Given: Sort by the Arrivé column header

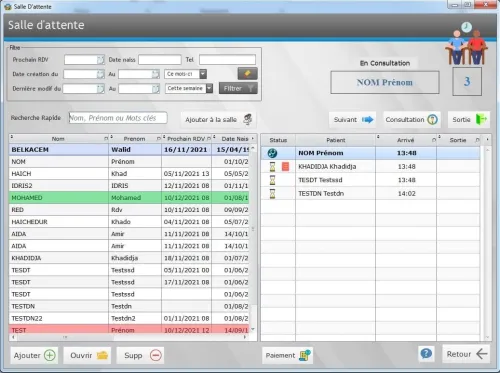Looking at the screenshot, I should point(406,140).
